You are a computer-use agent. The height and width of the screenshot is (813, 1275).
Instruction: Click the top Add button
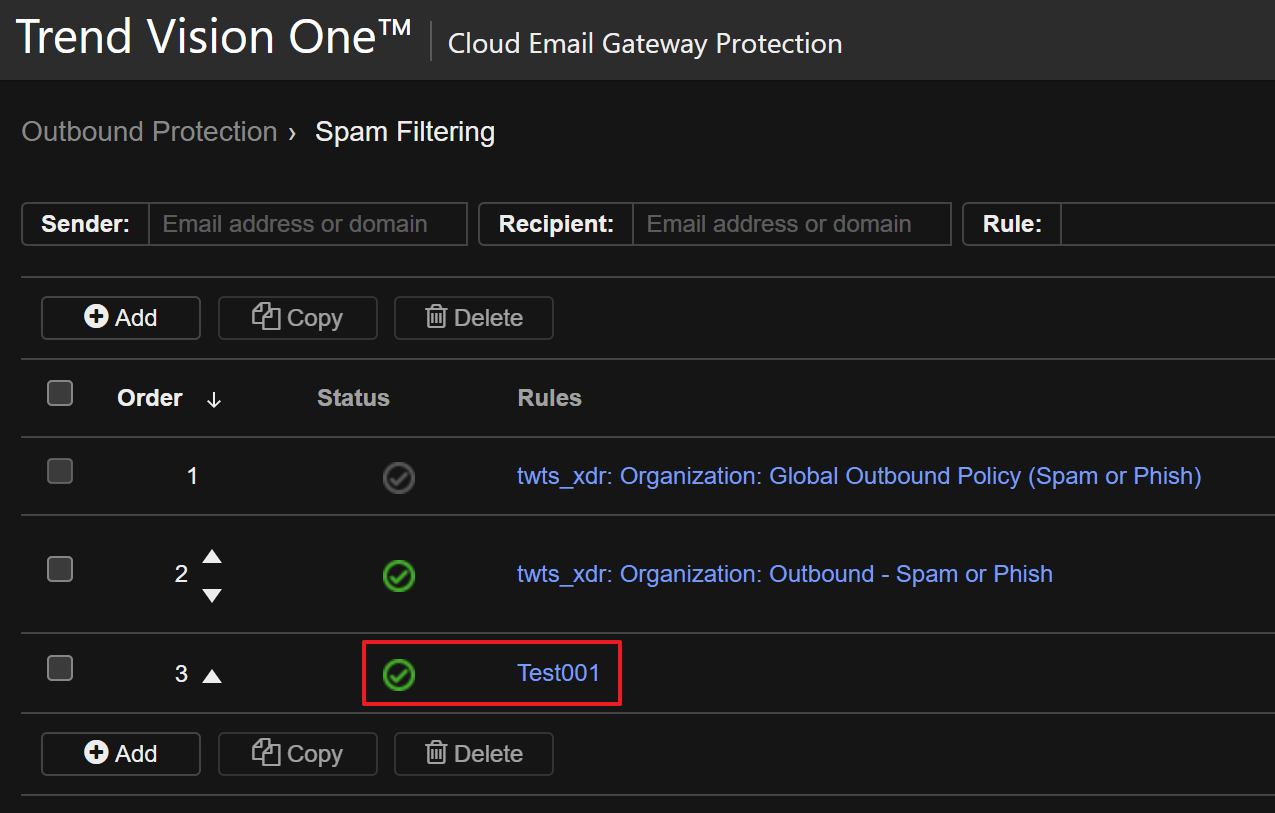tap(121, 318)
